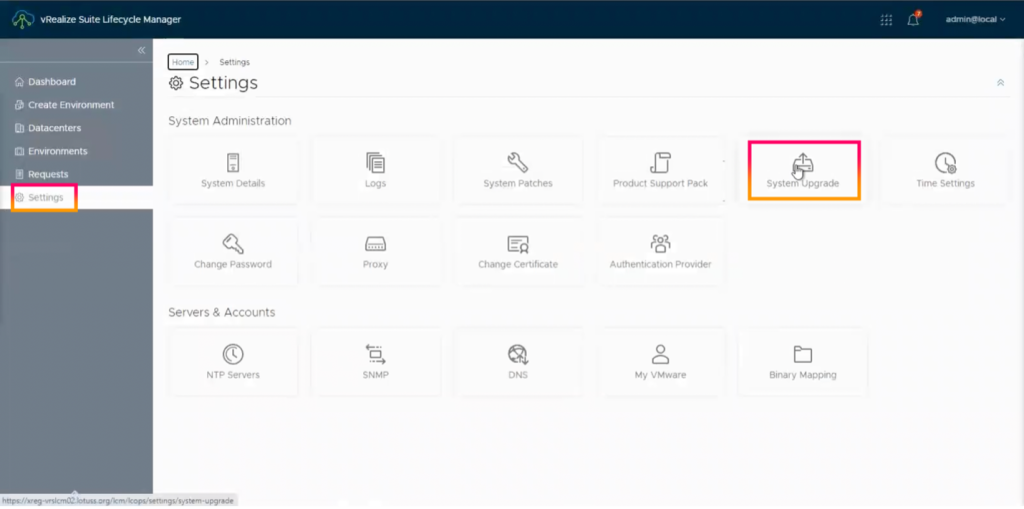Click the System Patches label
1024x509 pixels.
(x=518, y=184)
